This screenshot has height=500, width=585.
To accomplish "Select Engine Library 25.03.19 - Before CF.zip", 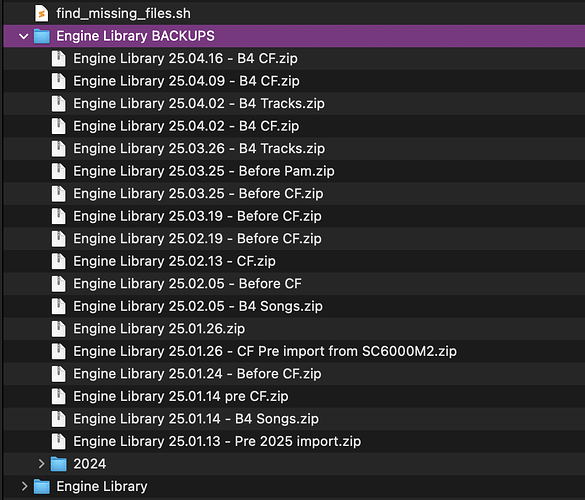I will pyautogui.click(x=197, y=216).
